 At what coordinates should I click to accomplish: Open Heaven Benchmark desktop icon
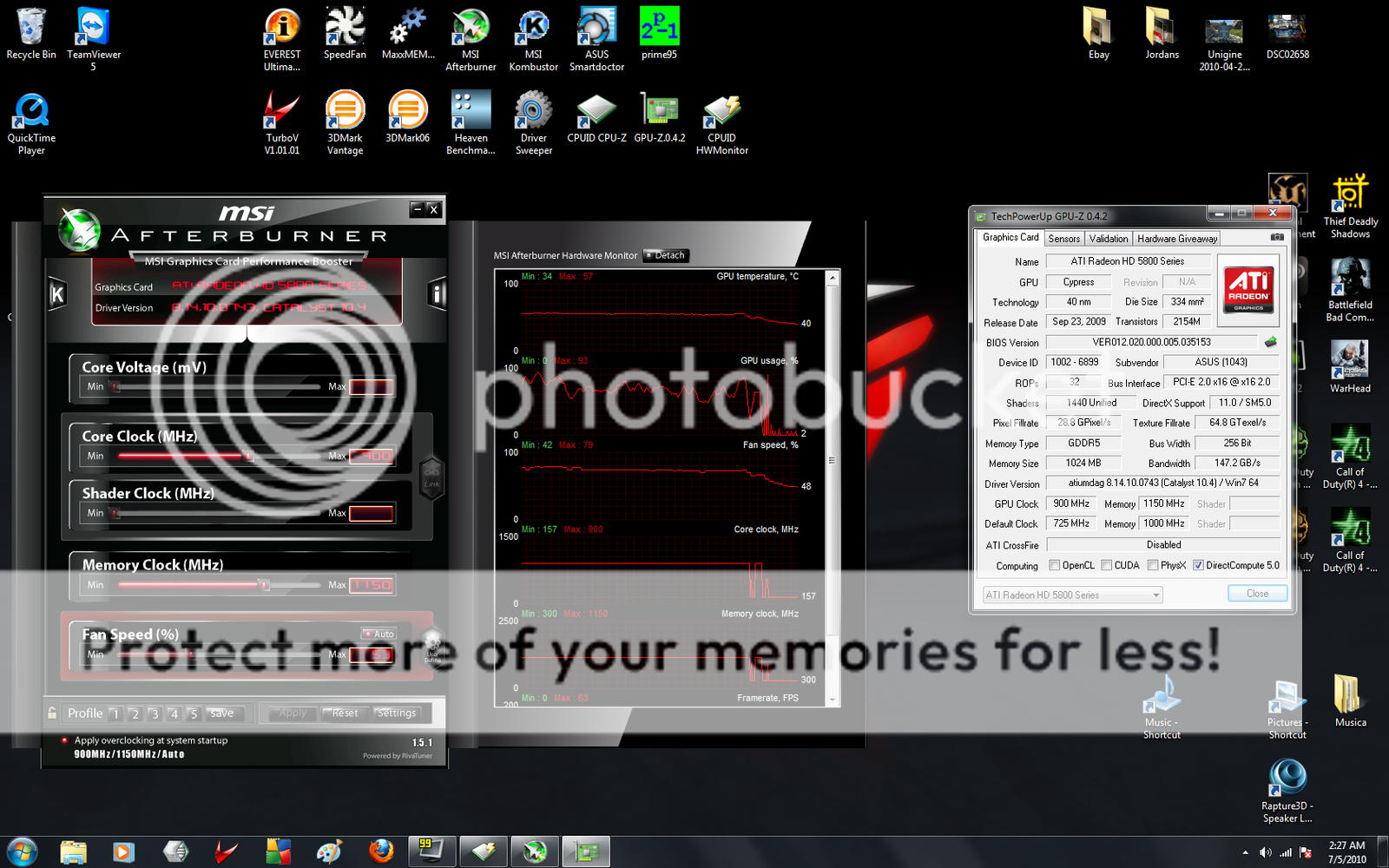click(x=471, y=123)
